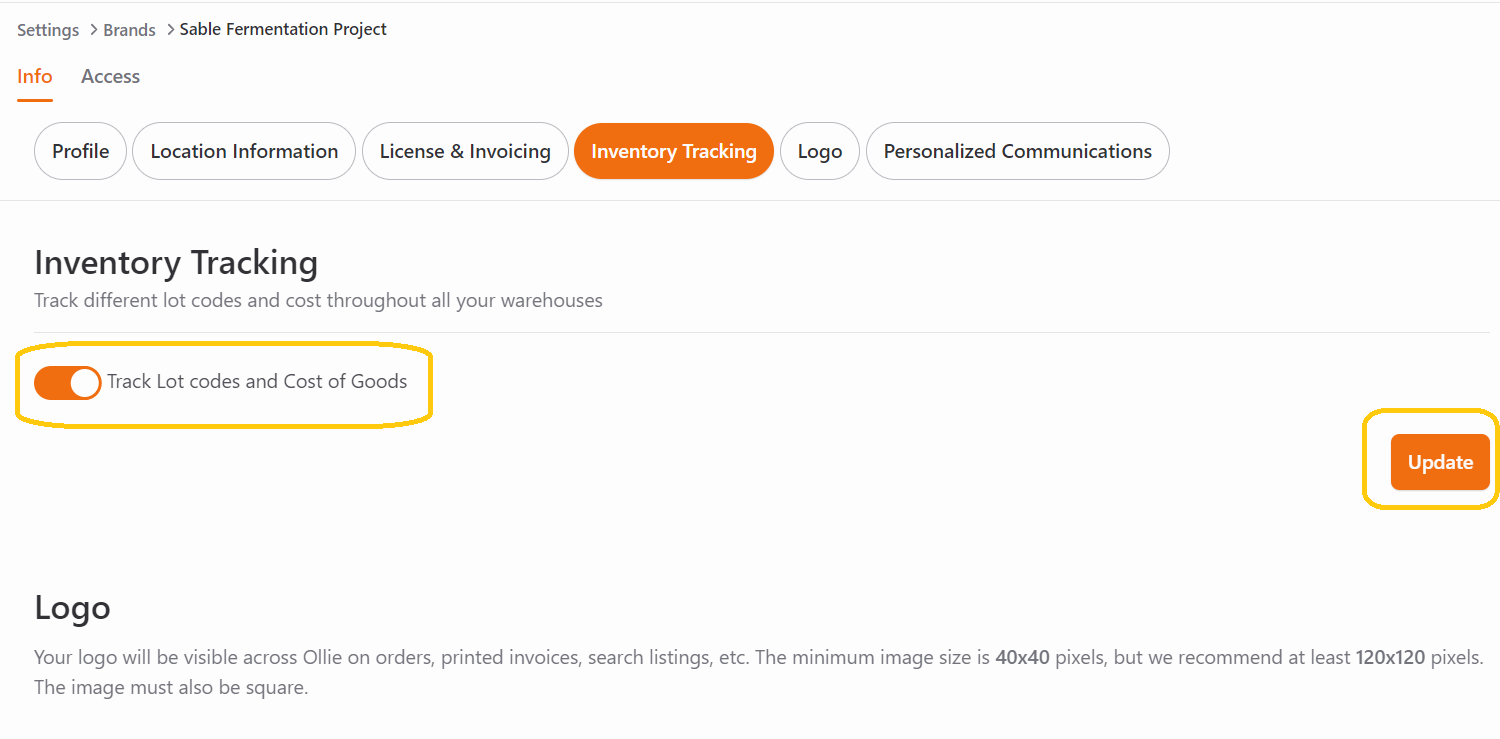Select the Info tab
The height and width of the screenshot is (739, 1500).
pos(35,76)
